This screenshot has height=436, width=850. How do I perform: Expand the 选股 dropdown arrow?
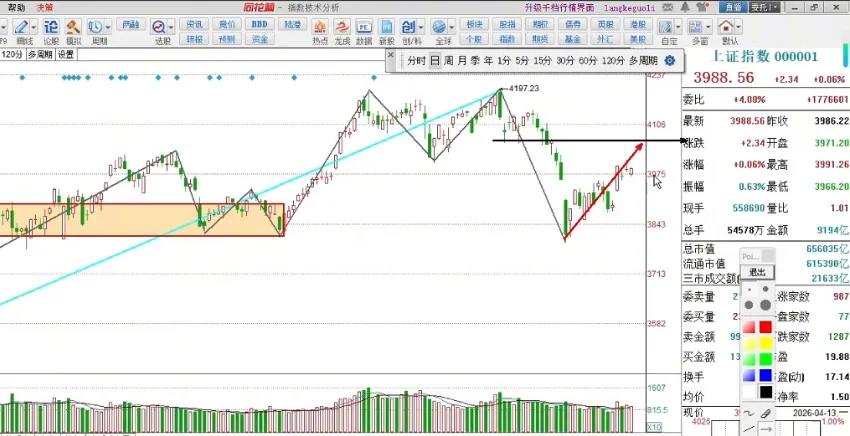pyautogui.click(x=171, y=27)
